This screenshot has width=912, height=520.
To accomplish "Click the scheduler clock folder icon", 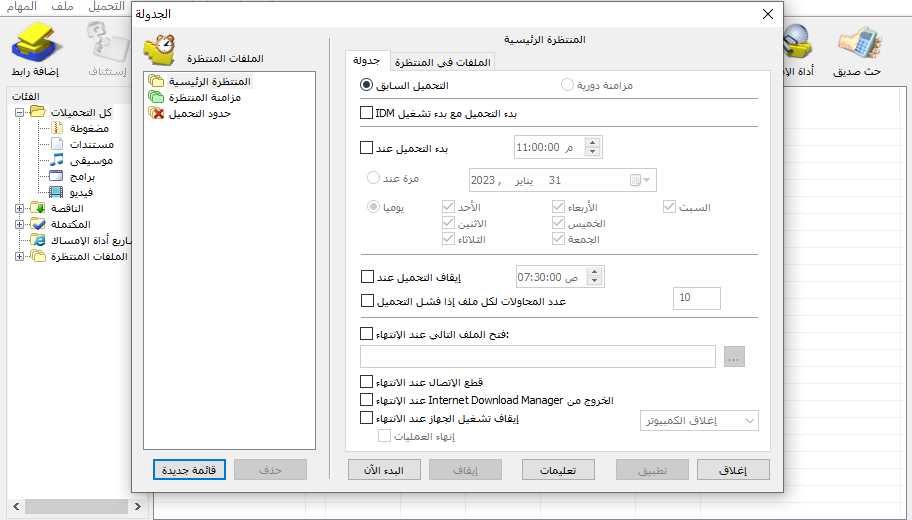I will [160, 50].
